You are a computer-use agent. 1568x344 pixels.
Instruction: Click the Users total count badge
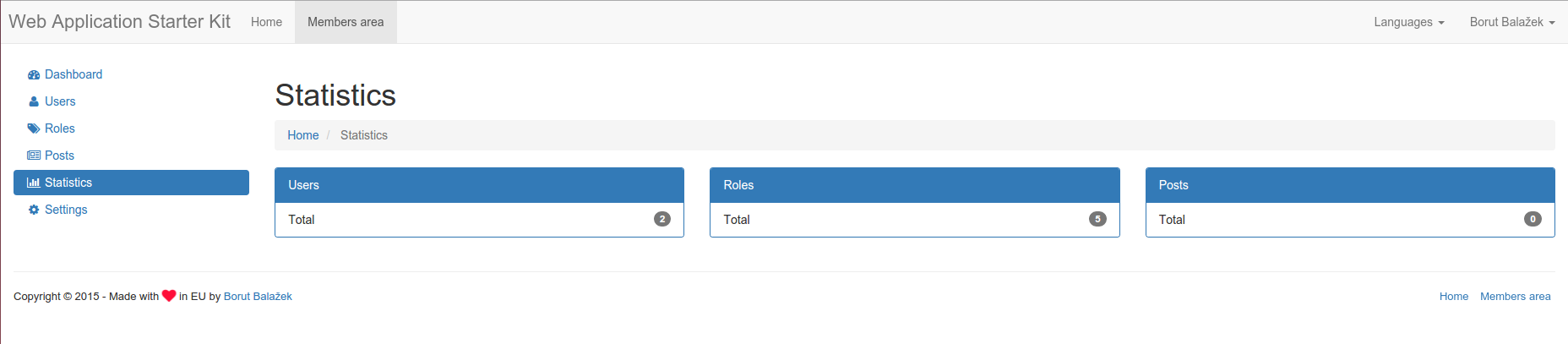coord(662,219)
